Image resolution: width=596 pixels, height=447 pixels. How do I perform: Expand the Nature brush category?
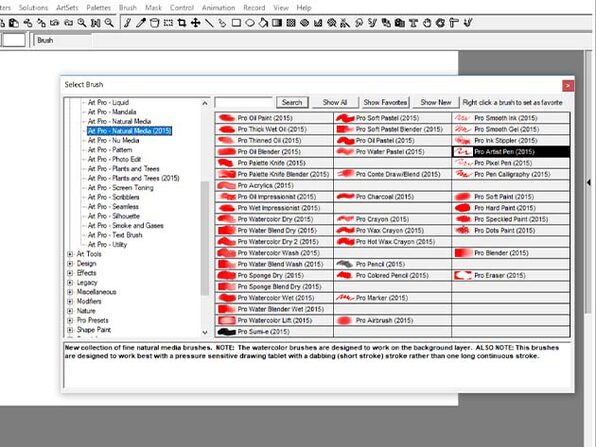70,311
